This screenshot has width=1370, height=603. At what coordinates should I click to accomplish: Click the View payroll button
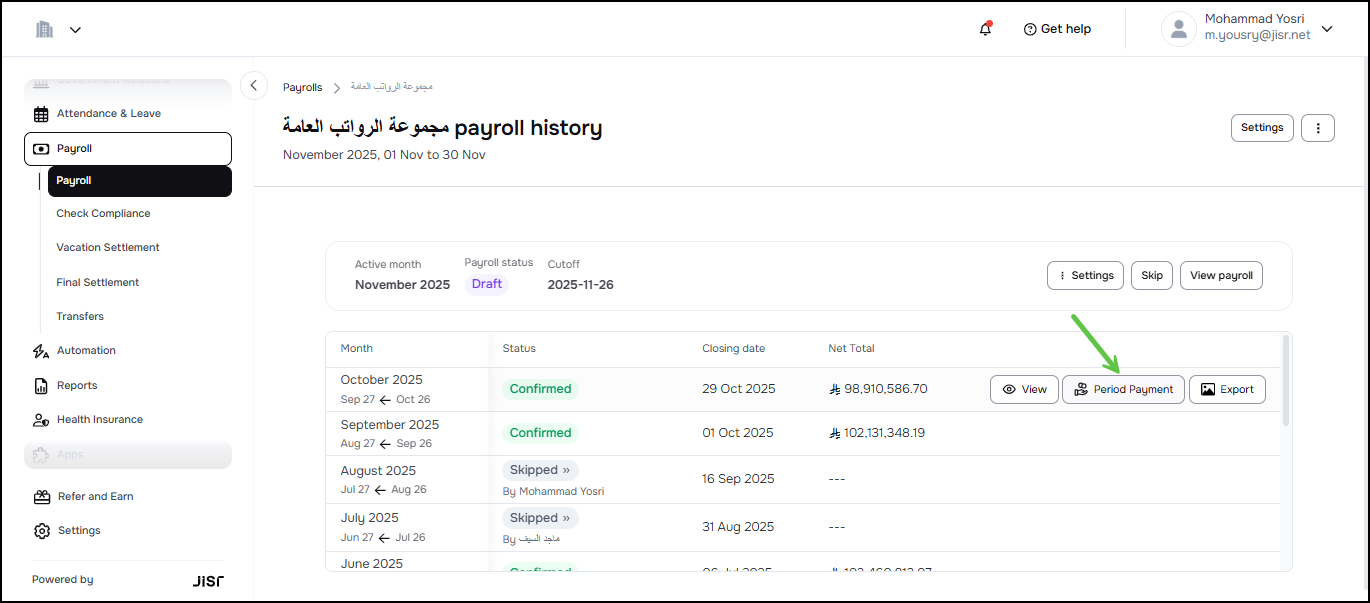tap(1221, 276)
